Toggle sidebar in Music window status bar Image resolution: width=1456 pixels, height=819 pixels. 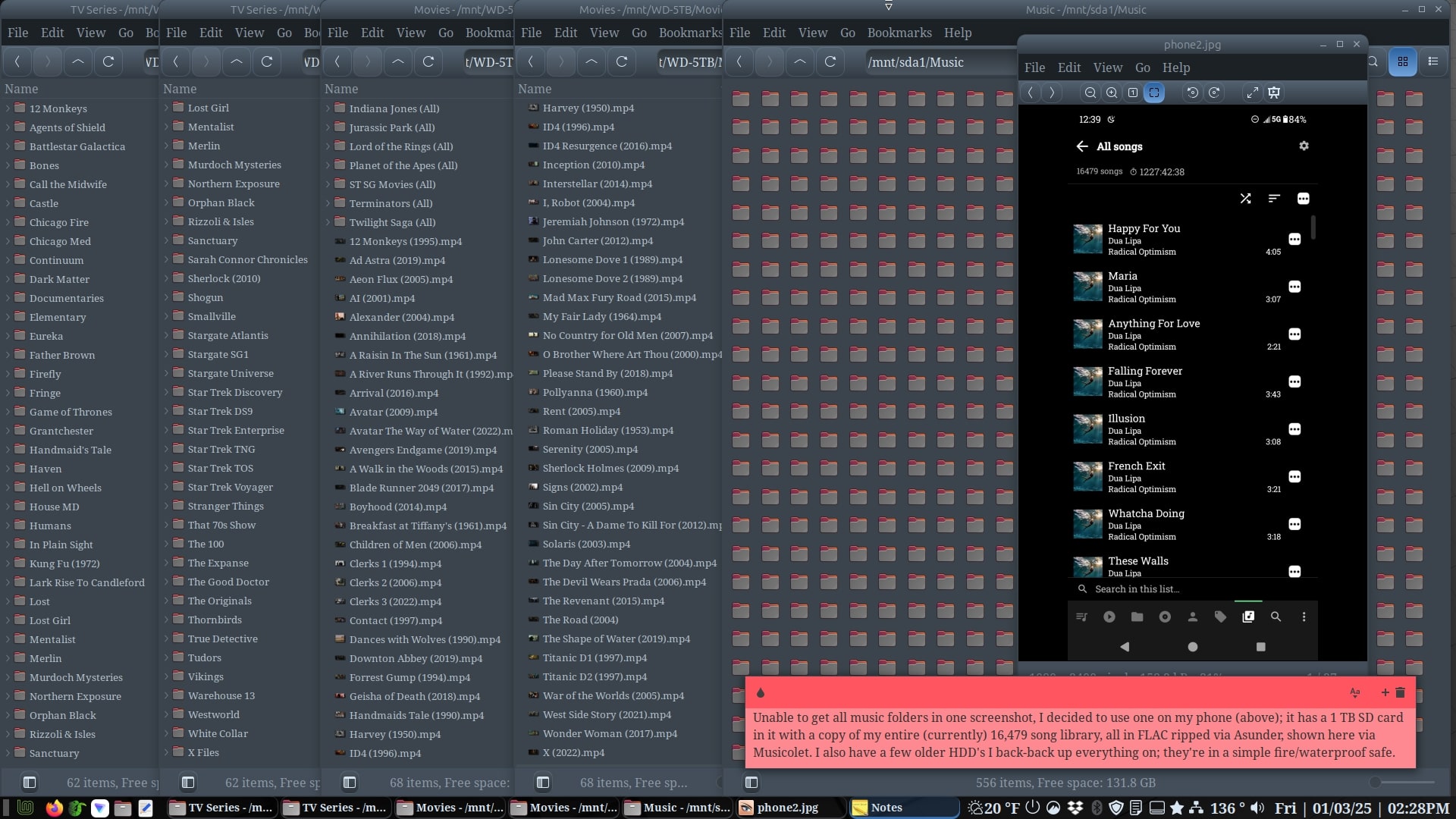(x=751, y=783)
